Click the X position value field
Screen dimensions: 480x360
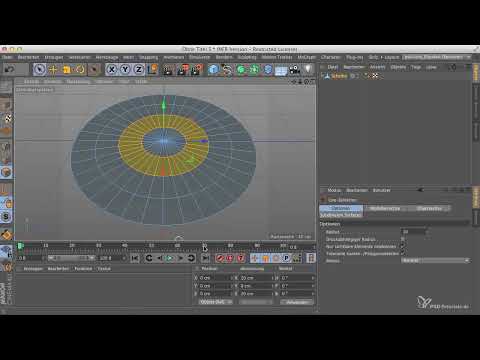click(215, 278)
